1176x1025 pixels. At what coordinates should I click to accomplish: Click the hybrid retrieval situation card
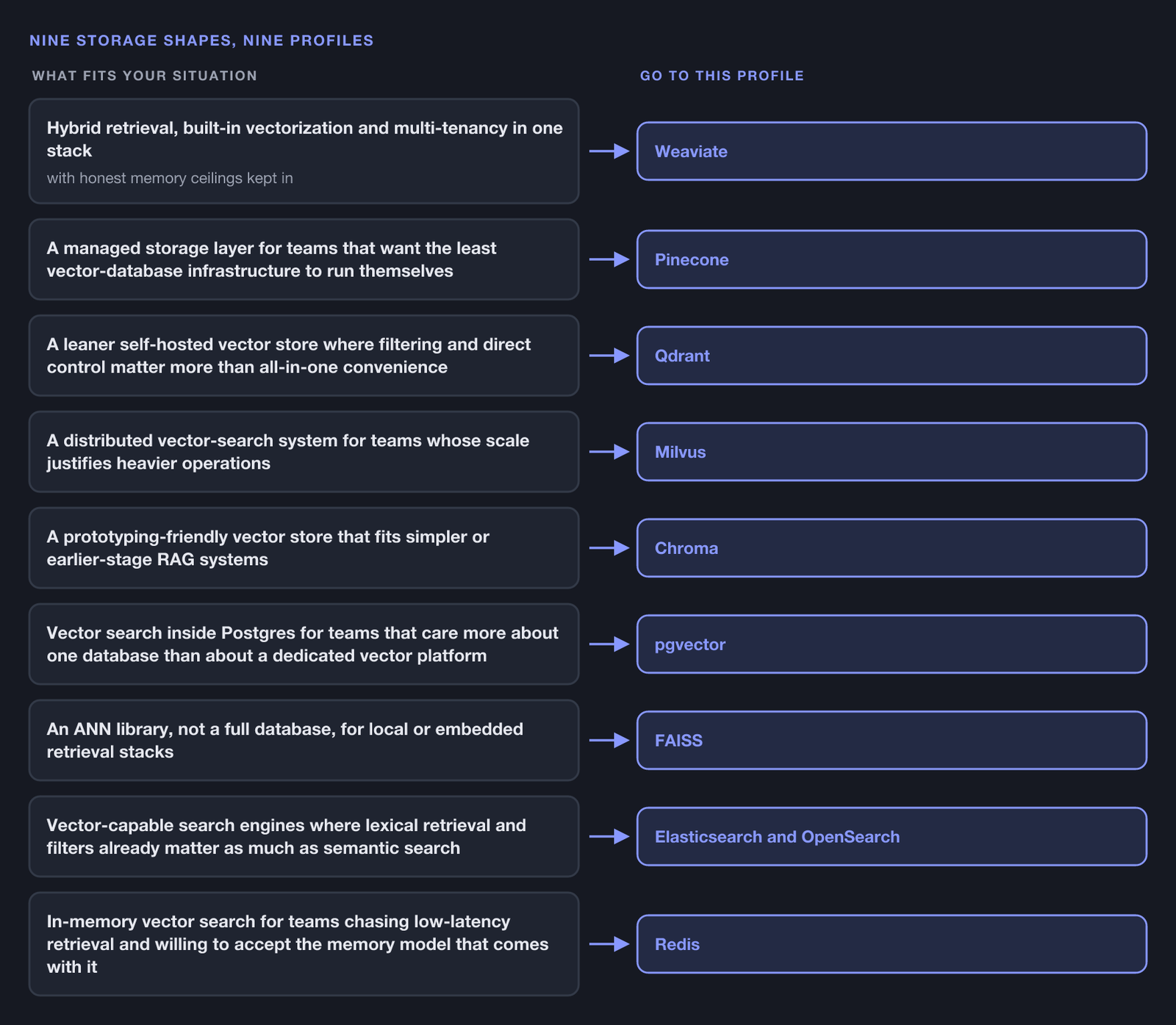pyautogui.click(x=304, y=151)
